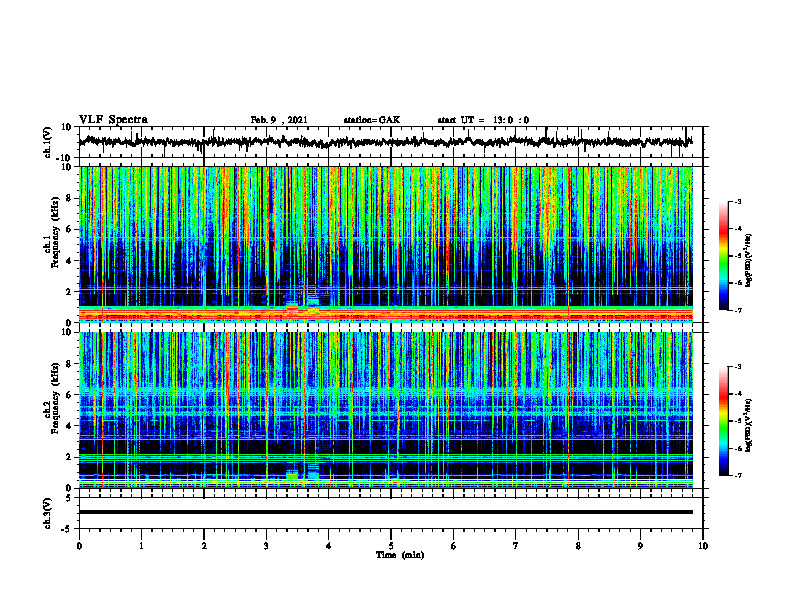Screen dimensions: 792x612
Task: Click the "4" kHz tick on ch.1 spectrogram
Action: click(x=69, y=261)
